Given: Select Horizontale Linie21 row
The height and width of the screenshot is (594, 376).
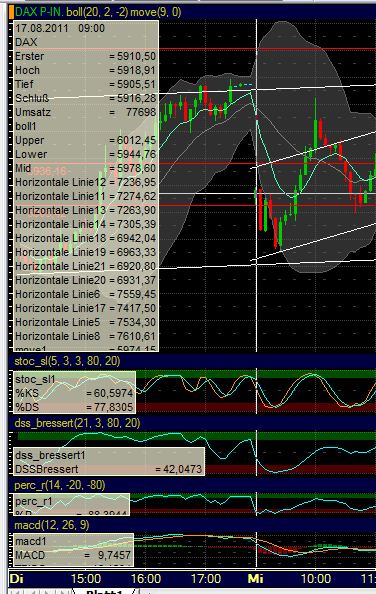Looking at the screenshot, I should (86, 266).
